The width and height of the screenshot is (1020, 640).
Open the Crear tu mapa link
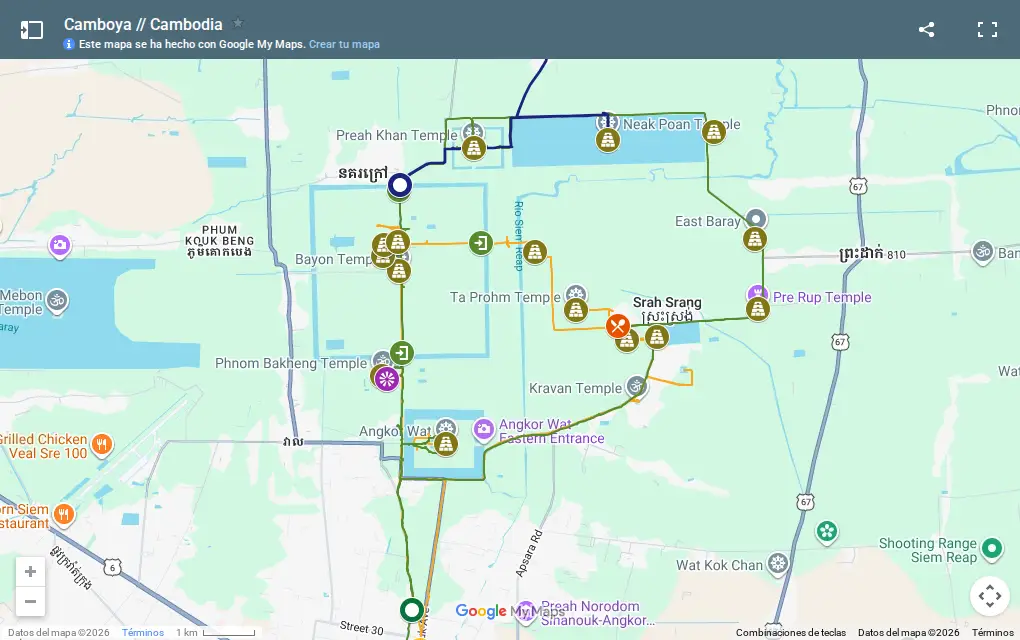point(344,44)
